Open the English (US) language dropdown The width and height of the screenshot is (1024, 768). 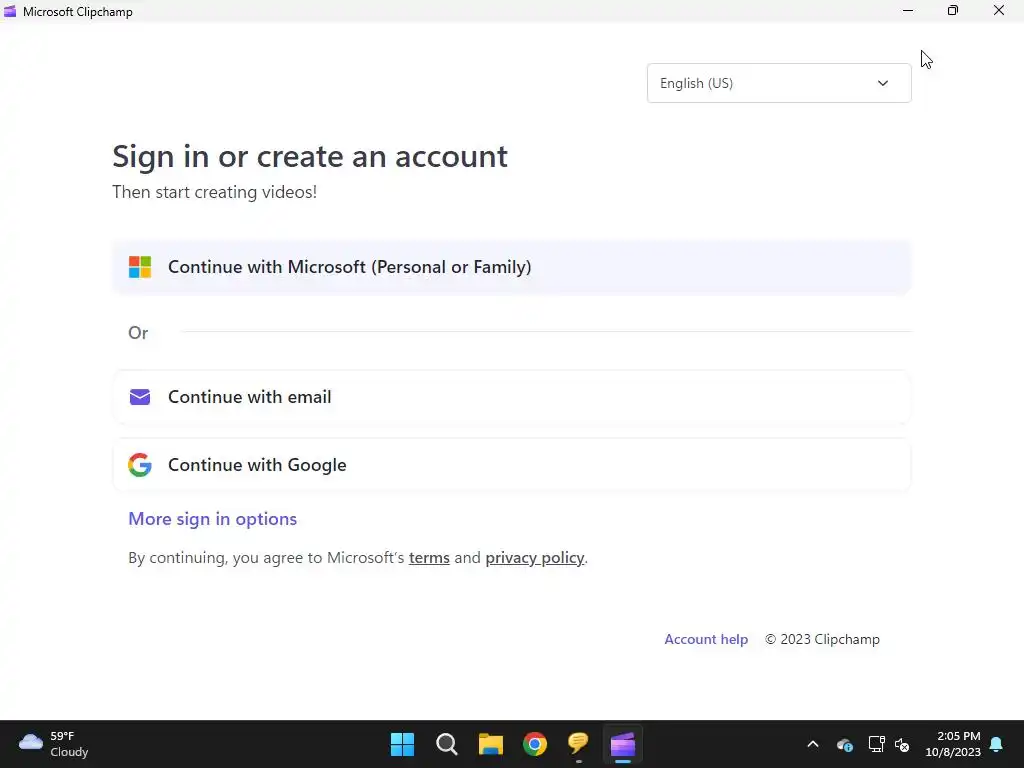(778, 83)
